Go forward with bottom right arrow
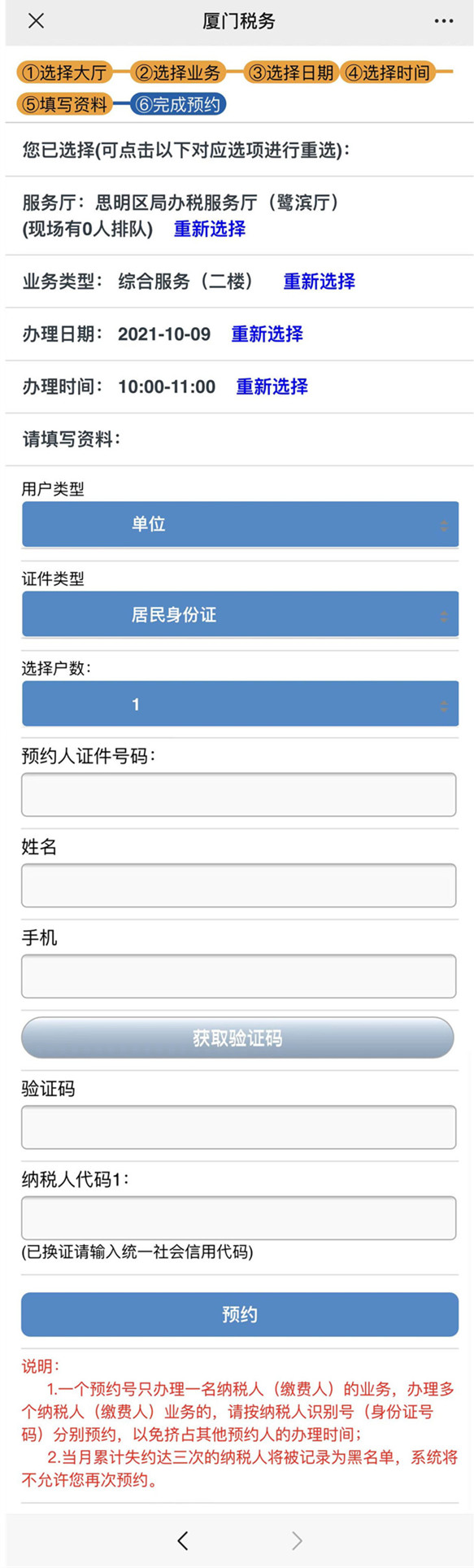The width and height of the screenshot is (474, 1568). pos(297,1540)
